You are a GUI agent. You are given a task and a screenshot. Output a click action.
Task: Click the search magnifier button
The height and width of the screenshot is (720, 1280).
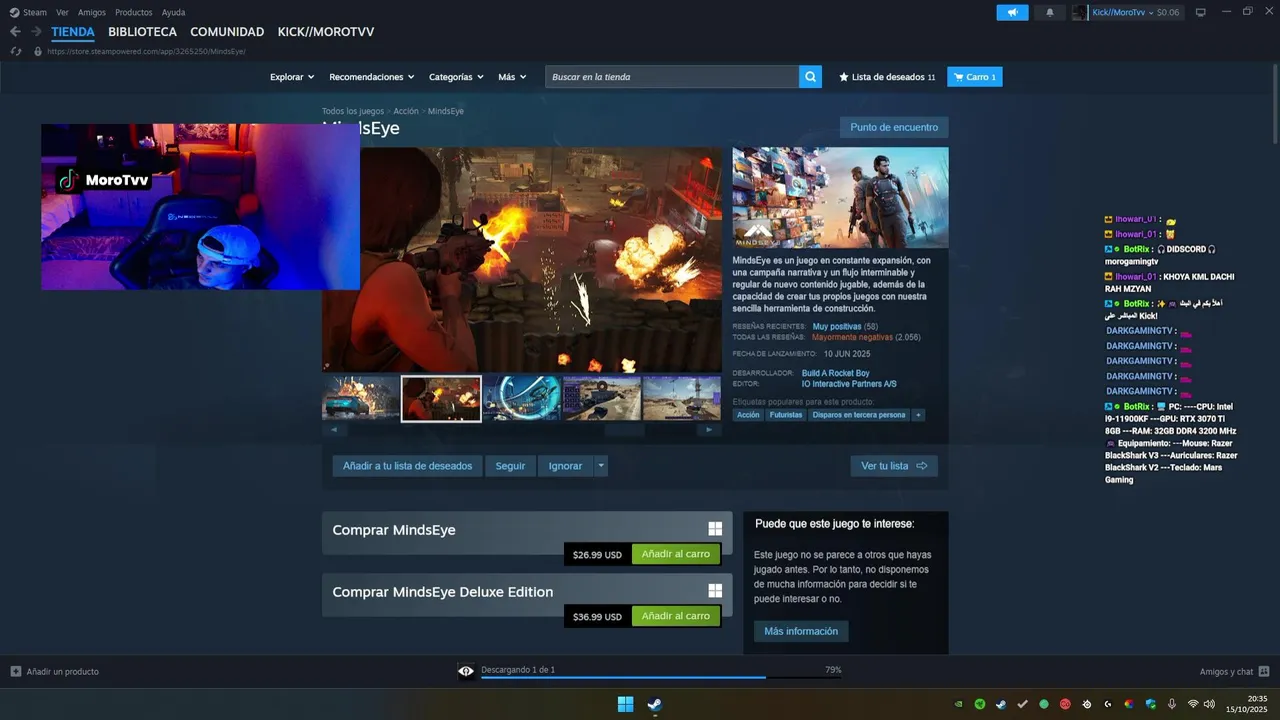click(x=810, y=77)
